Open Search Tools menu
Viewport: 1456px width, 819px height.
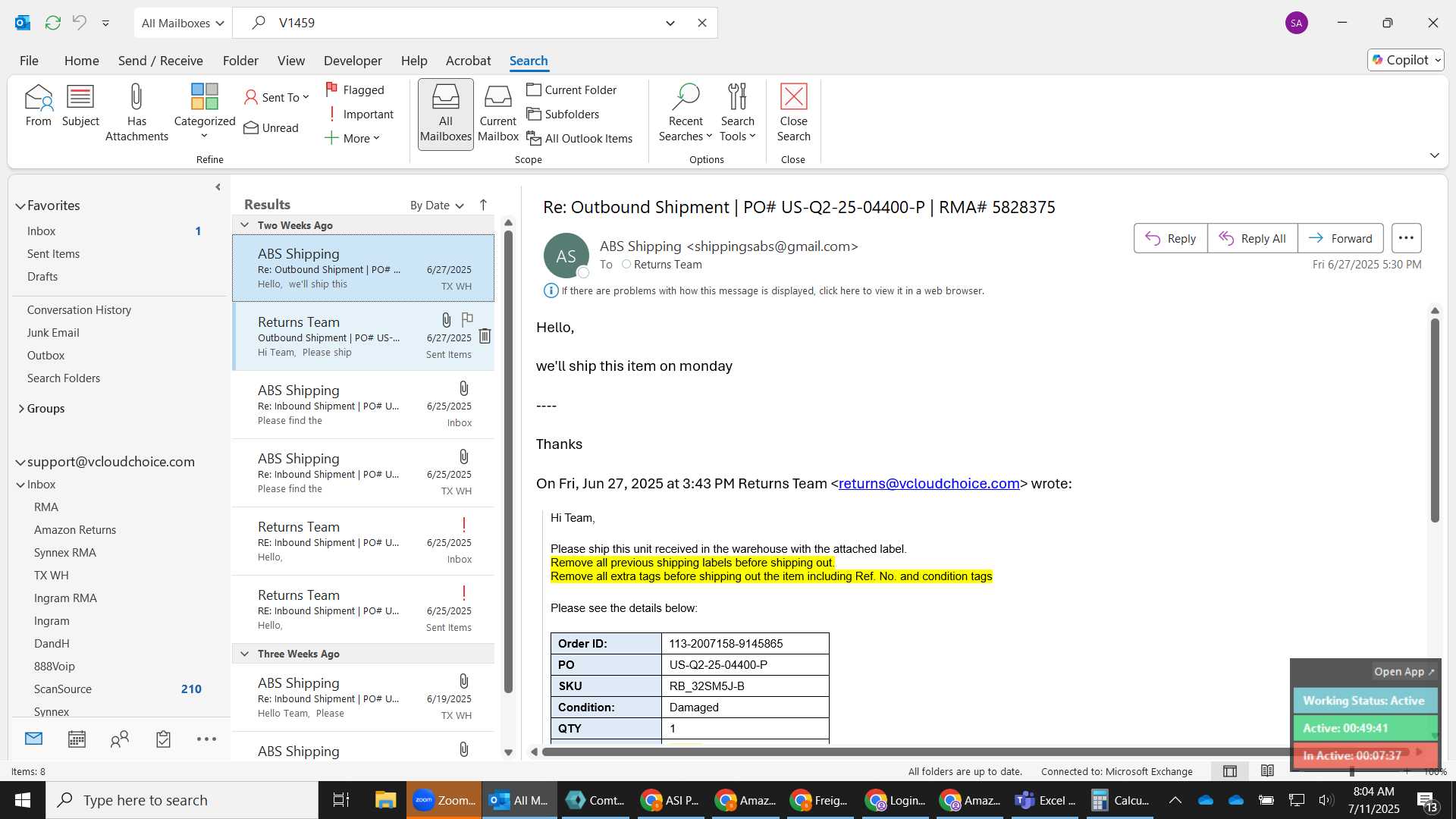737,112
